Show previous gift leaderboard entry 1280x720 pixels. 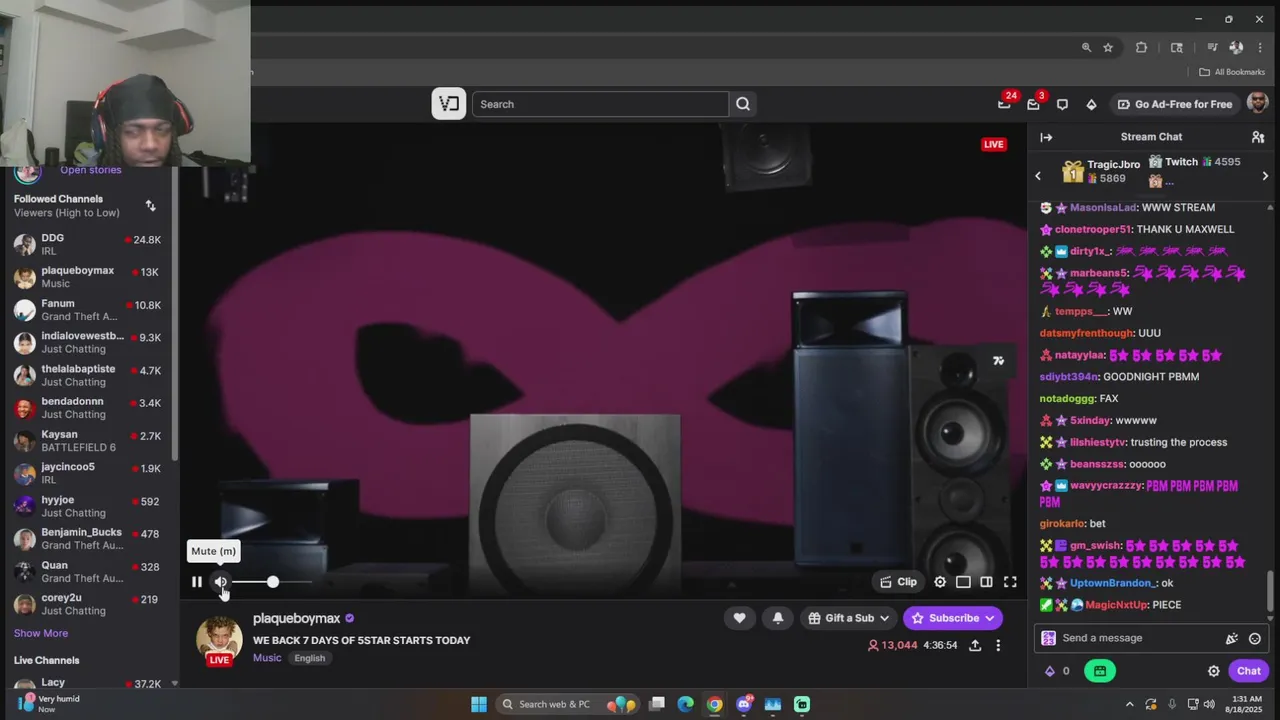(1038, 176)
